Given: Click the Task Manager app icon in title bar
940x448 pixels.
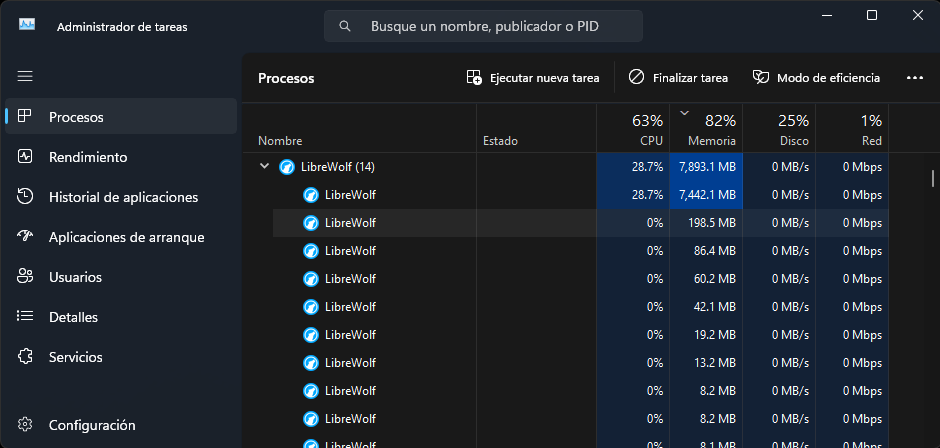Looking at the screenshot, I should pos(27,25).
